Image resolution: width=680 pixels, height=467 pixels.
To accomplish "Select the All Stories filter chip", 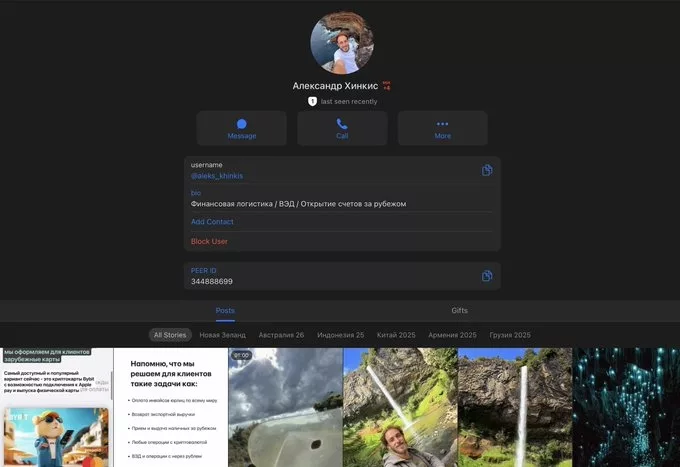I will (169, 335).
